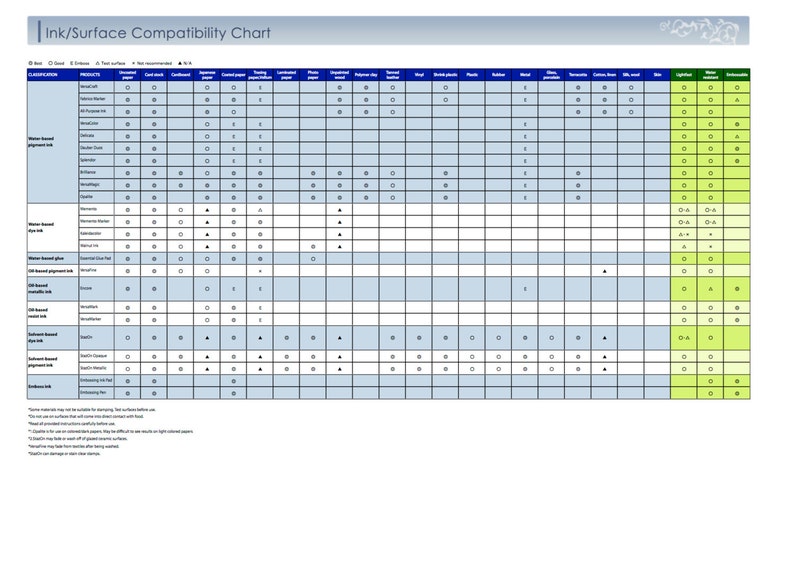Click the 'Oil-based metallic ink' classification cell
The image size is (794, 562).
coord(53,289)
